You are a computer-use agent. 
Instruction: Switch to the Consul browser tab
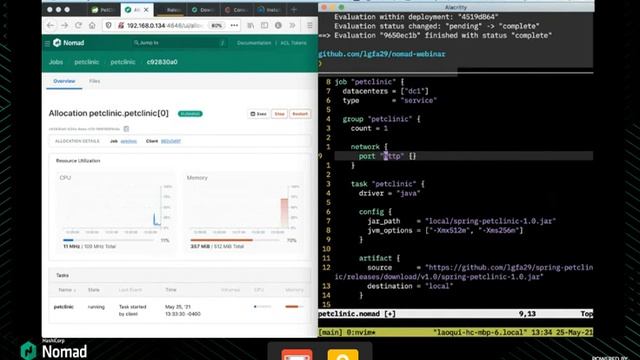237,10
